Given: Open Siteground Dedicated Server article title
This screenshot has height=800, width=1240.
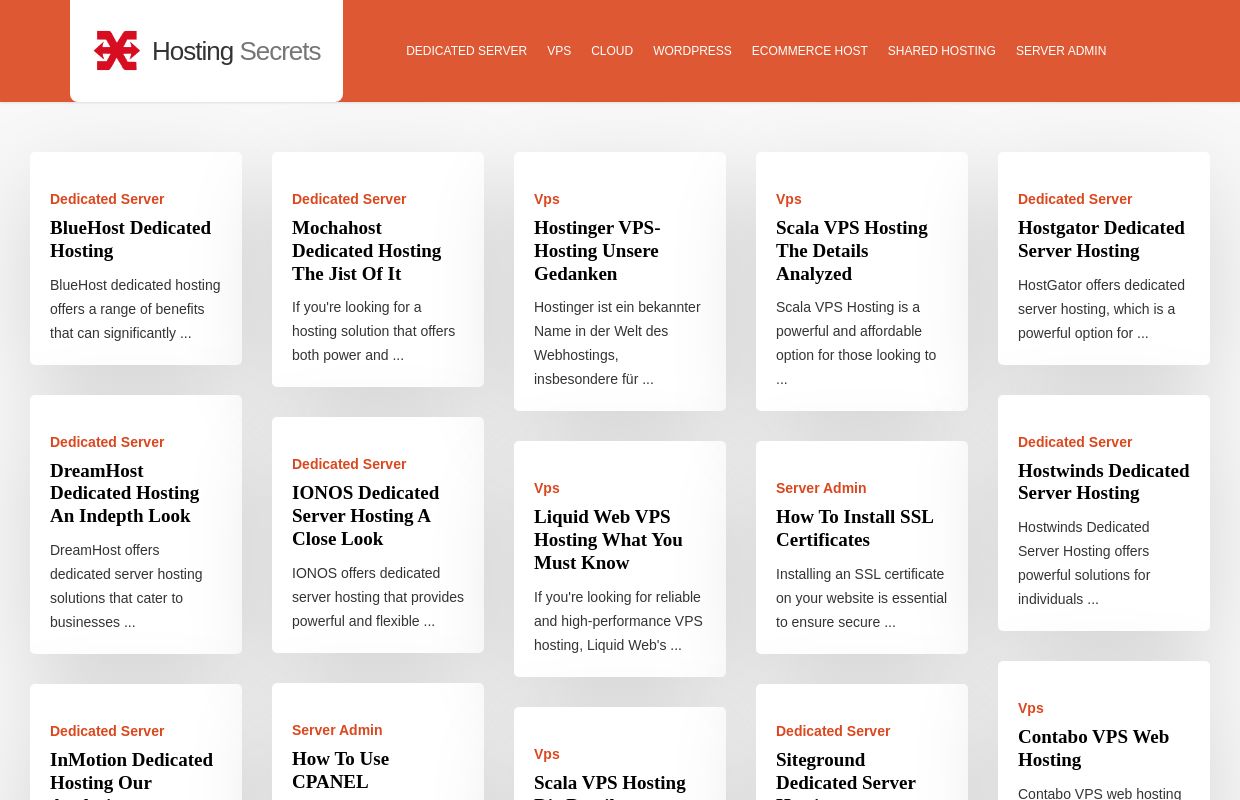Looking at the screenshot, I should [846, 773].
